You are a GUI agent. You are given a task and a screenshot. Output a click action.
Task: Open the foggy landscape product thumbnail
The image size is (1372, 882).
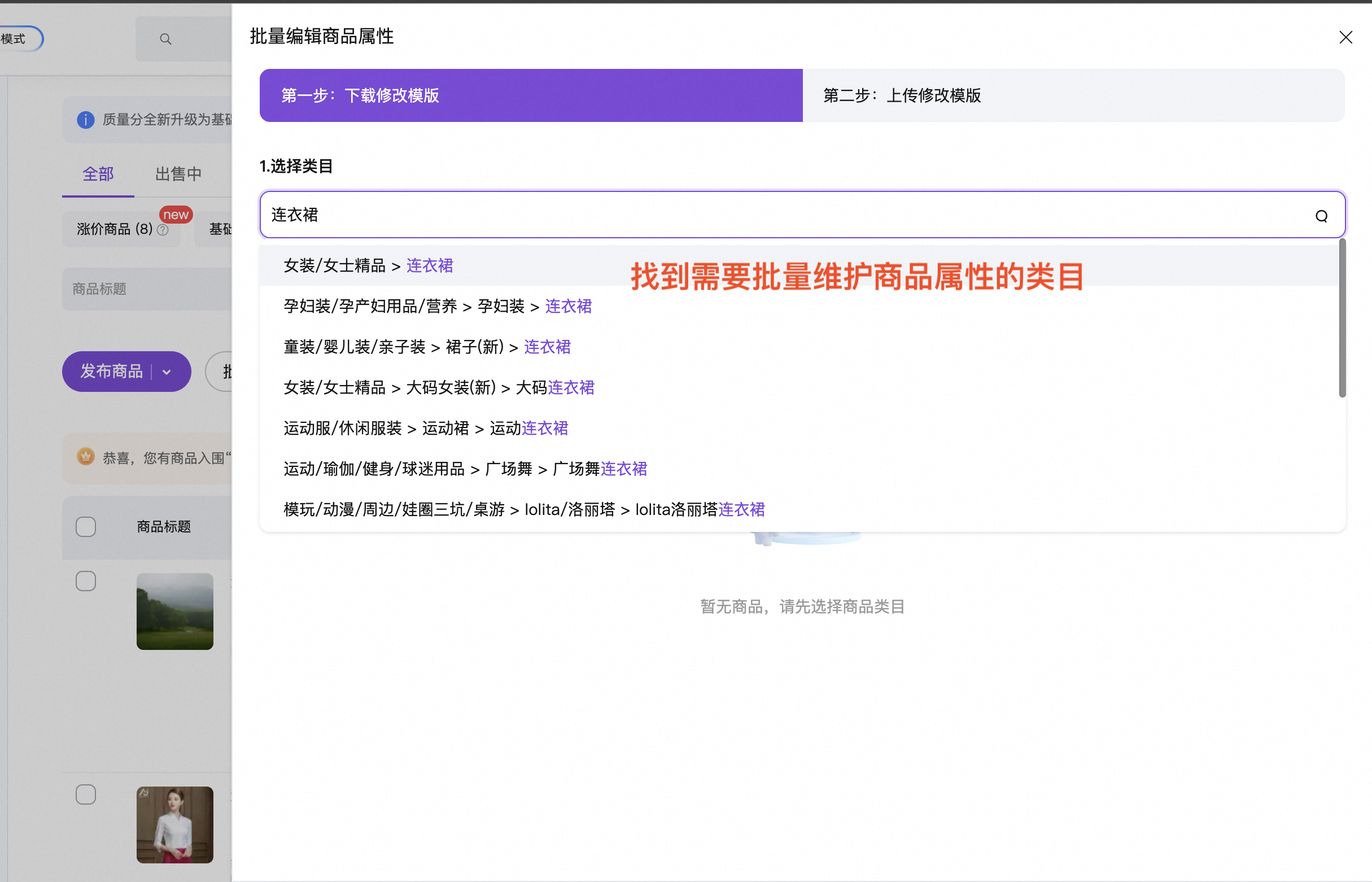point(174,611)
